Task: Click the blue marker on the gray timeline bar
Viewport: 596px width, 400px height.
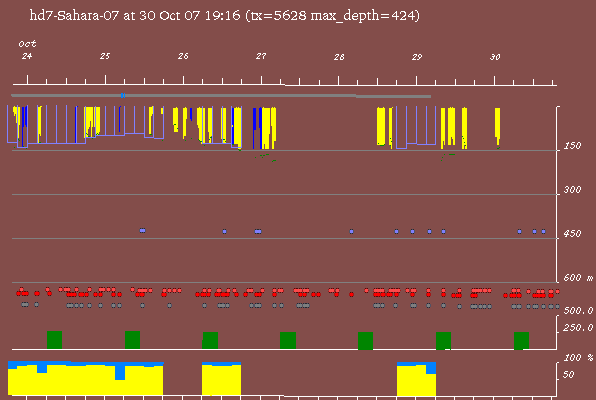Action: click(x=123, y=95)
